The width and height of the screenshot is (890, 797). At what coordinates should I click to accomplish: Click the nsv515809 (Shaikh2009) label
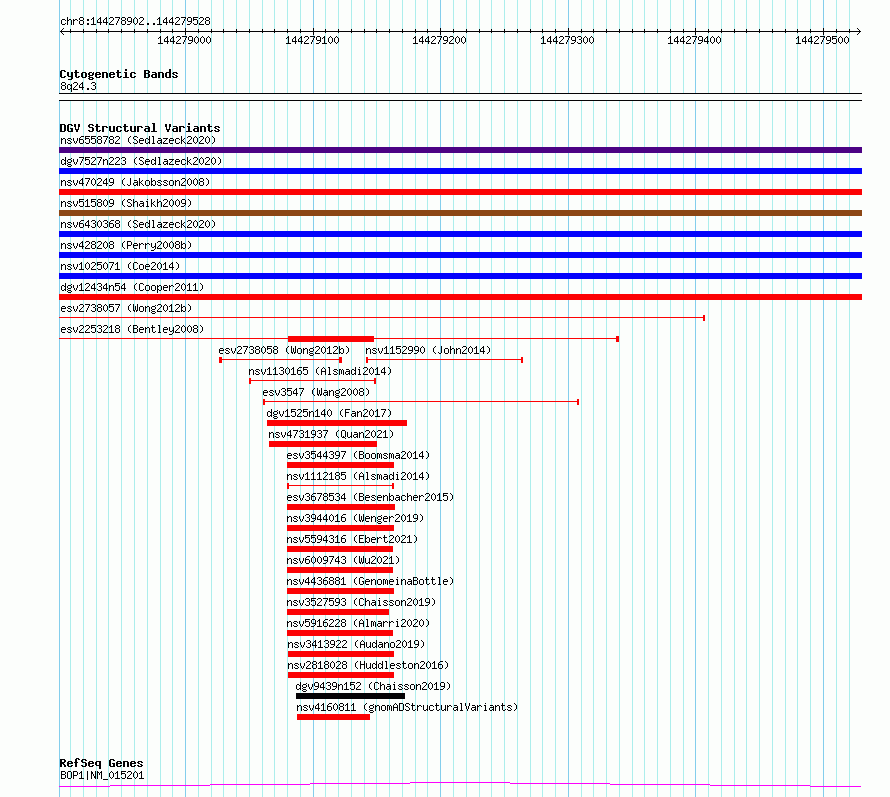(x=126, y=203)
